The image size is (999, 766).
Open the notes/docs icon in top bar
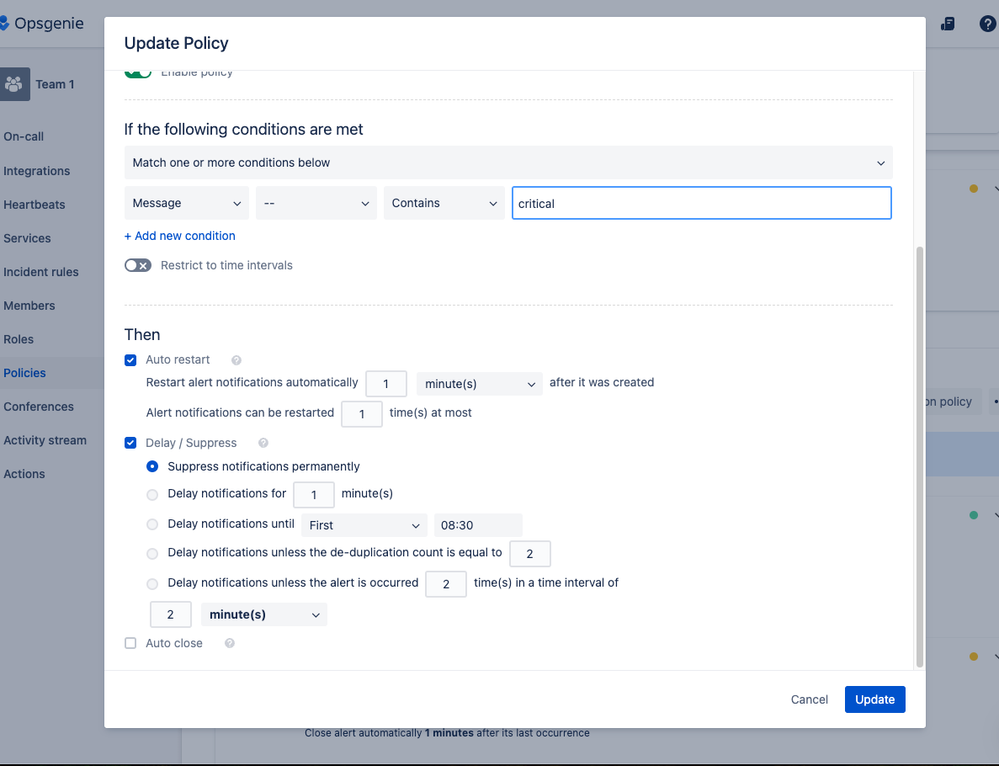coord(947,24)
